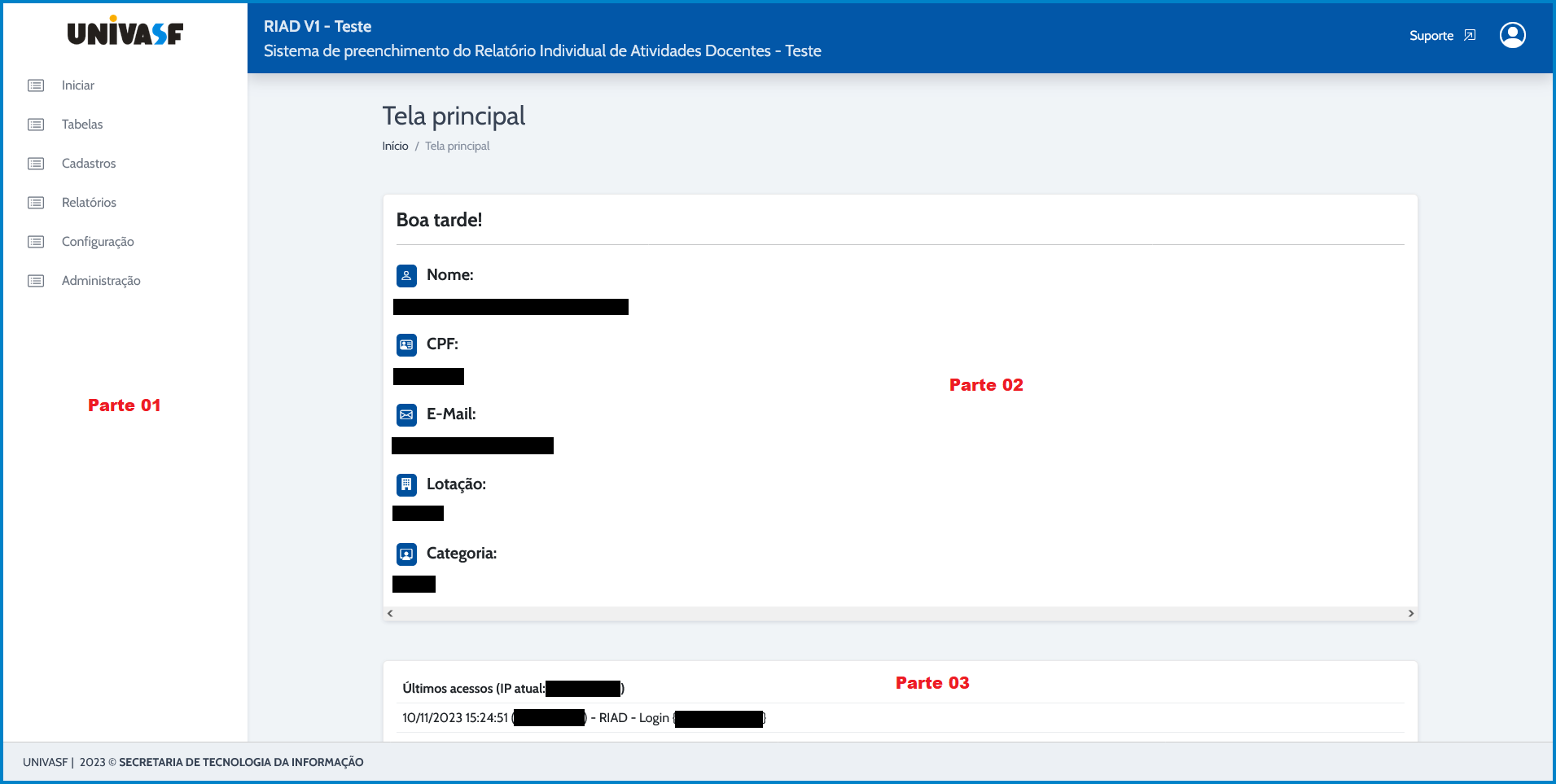Viewport: 1556px width, 784px height.
Task: Click the list icon beside Relatórios
Action: pyautogui.click(x=36, y=203)
